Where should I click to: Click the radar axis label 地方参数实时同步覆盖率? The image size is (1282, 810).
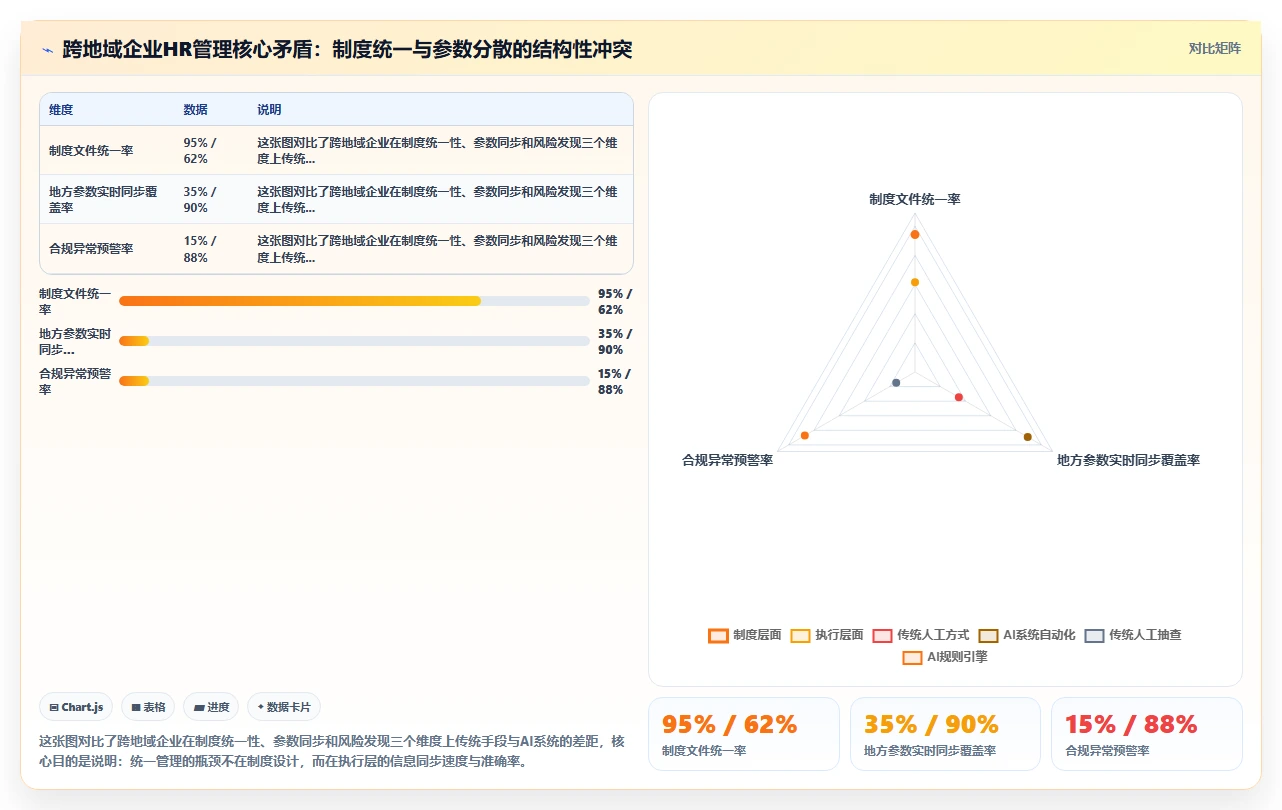click(1128, 460)
